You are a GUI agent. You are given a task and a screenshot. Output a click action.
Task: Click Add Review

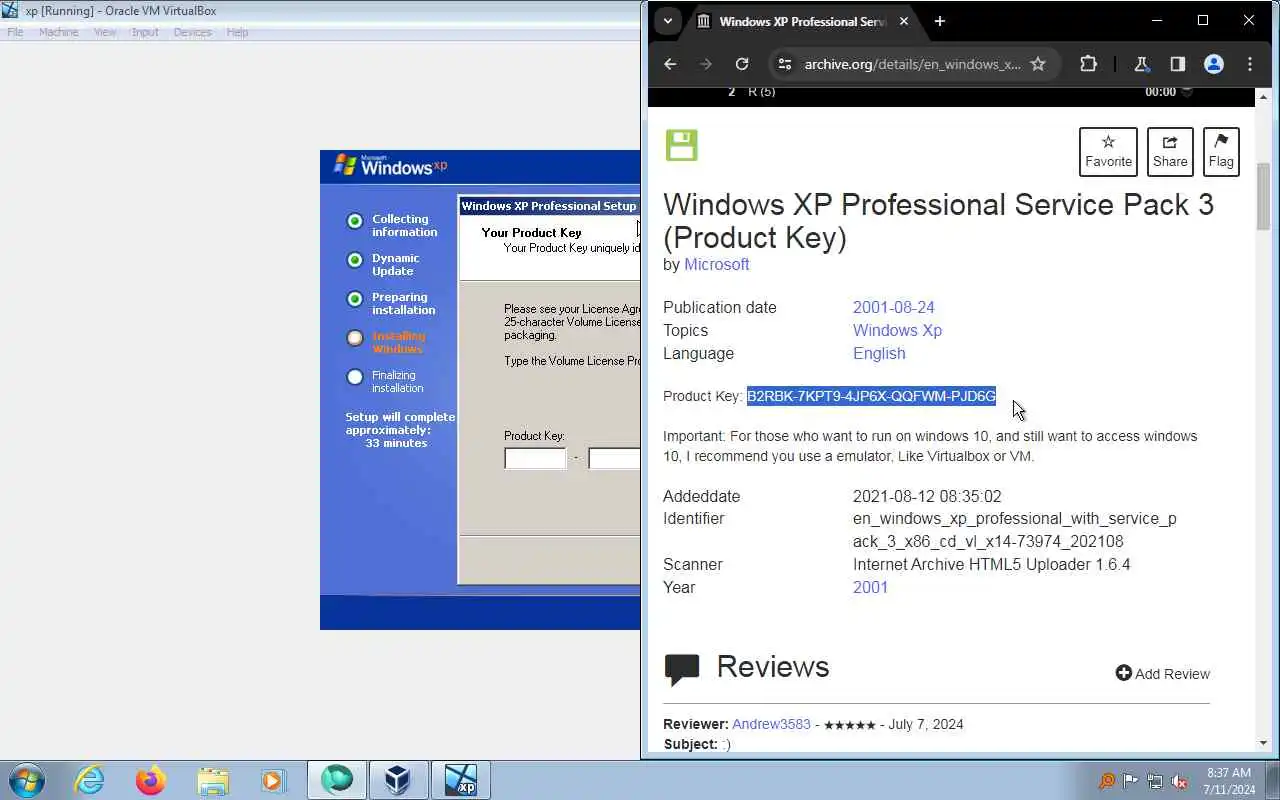click(x=1162, y=674)
